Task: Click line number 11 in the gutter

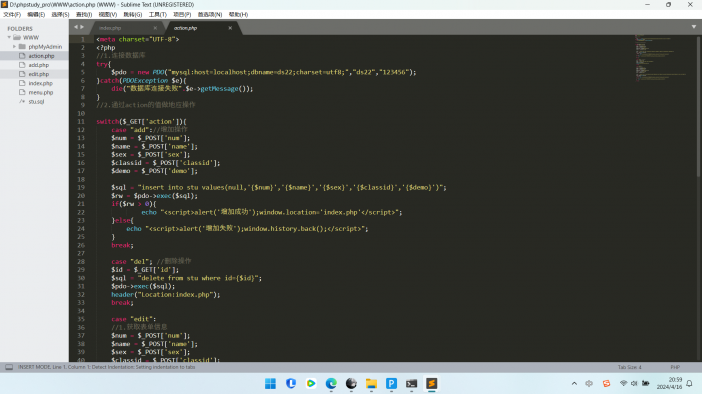Action: coord(81,121)
